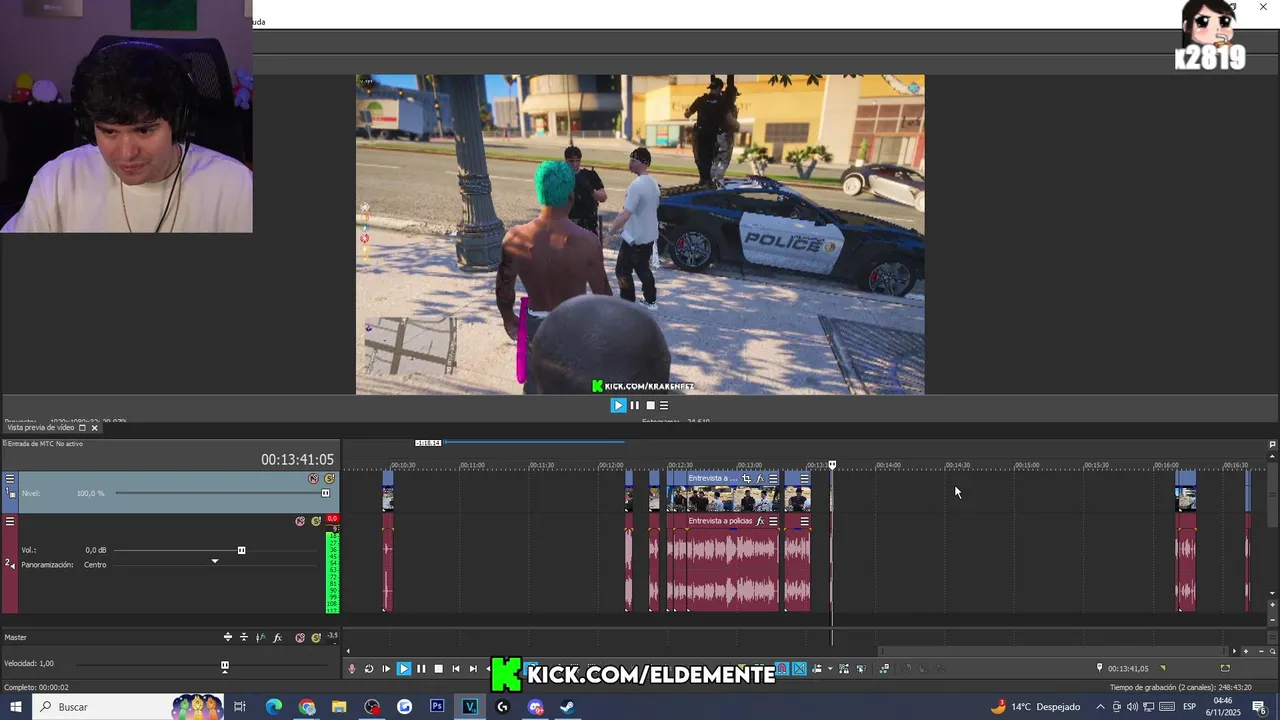Click the playhead marker at 00:13:41
Image resolution: width=1280 pixels, height=720 pixels.
coord(832,465)
